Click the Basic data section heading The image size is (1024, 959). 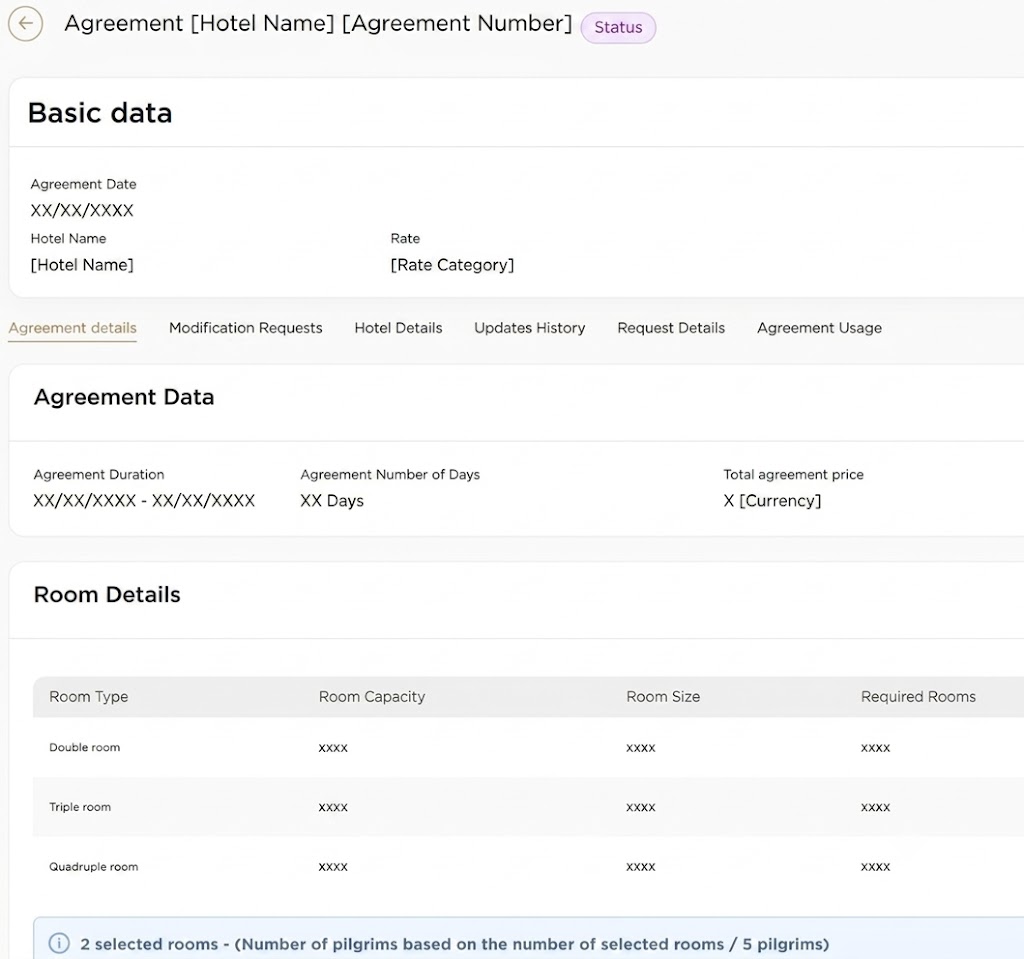(100, 113)
